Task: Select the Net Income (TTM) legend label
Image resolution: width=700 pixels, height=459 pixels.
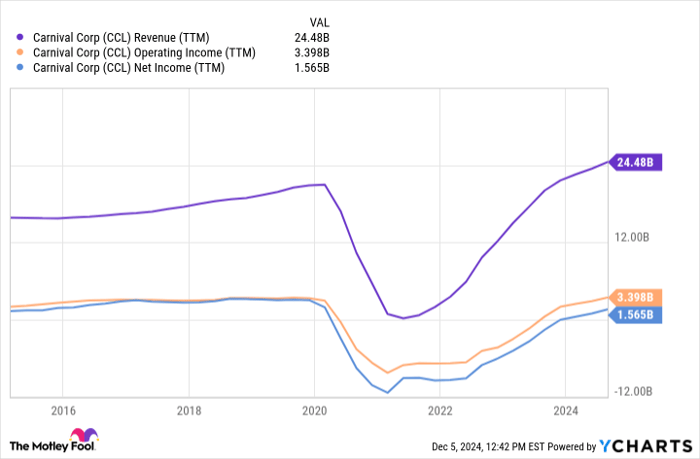Action: (129, 68)
